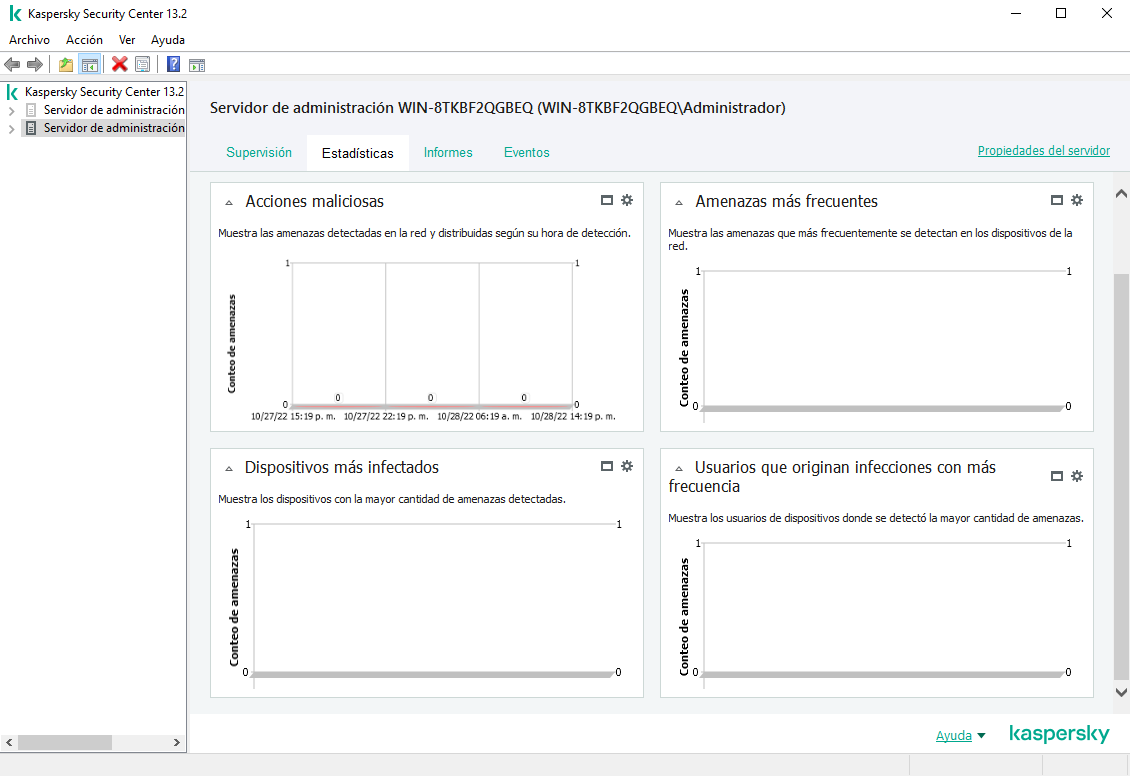Screen dimensions: 1130x776
Task: Open settings gear for Amenazas más frecuentes
Action: (1077, 200)
